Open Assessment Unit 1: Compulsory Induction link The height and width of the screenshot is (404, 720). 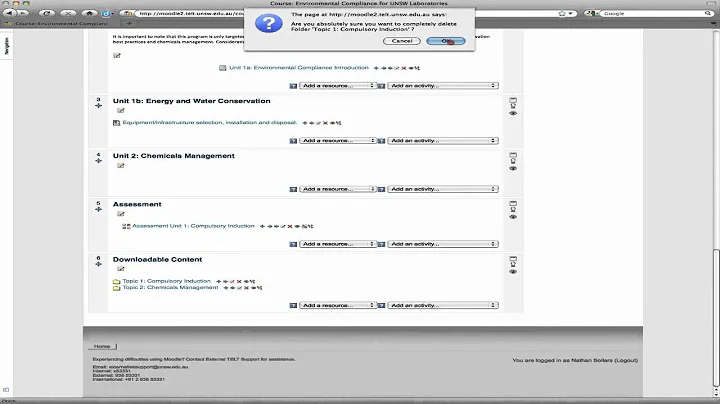point(193,226)
